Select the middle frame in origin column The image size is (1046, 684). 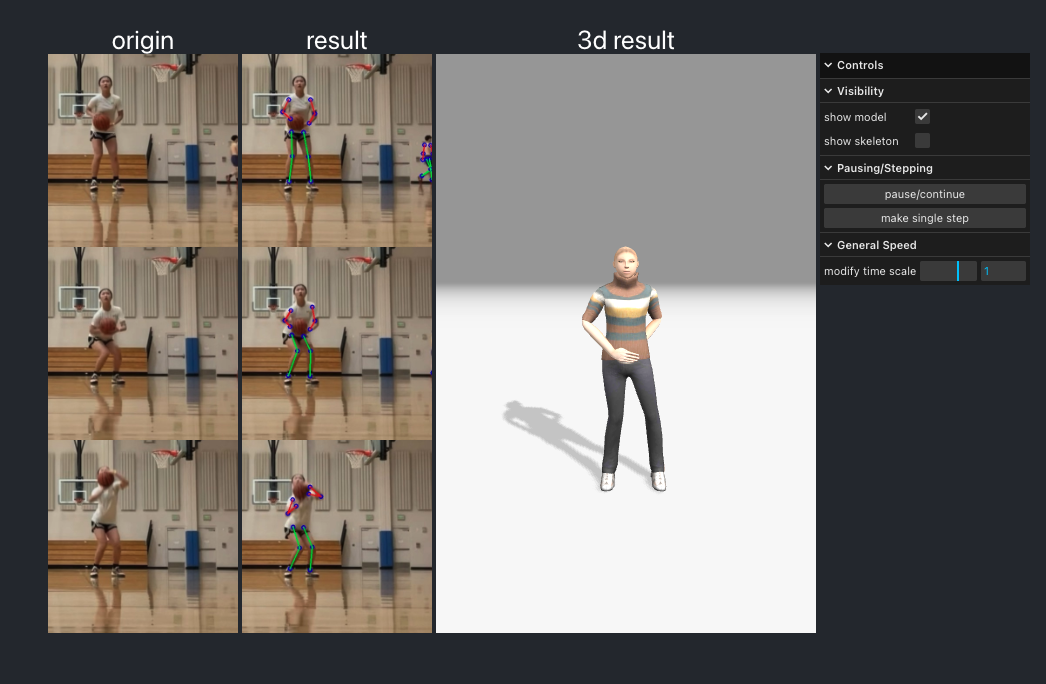click(x=142, y=343)
